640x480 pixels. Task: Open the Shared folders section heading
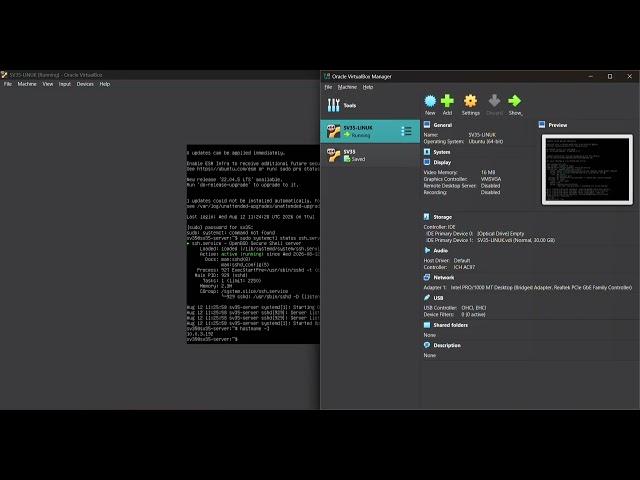pos(451,325)
